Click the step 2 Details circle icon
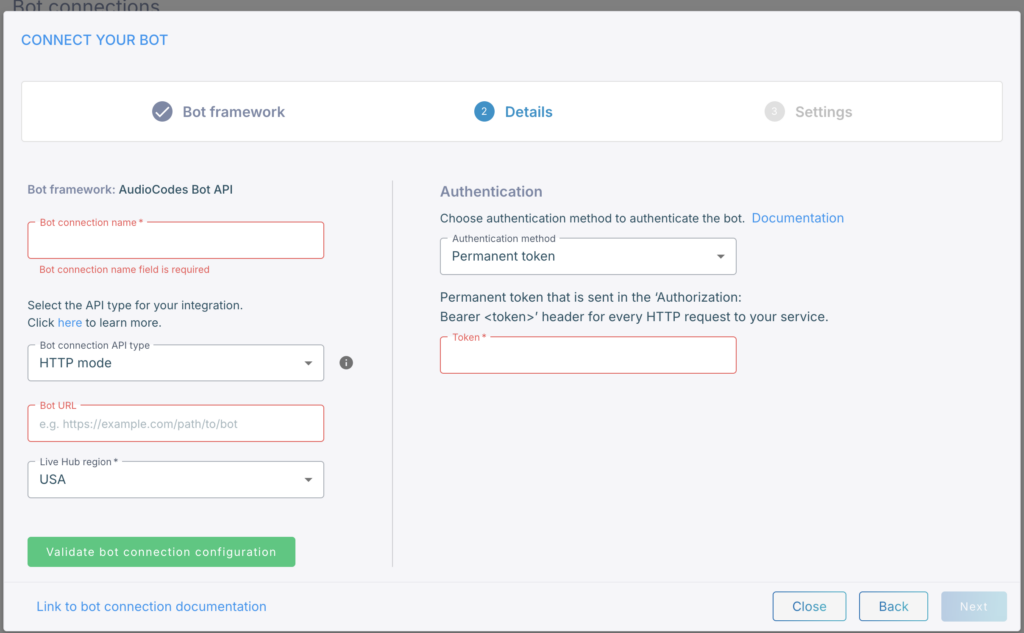 point(484,112)
